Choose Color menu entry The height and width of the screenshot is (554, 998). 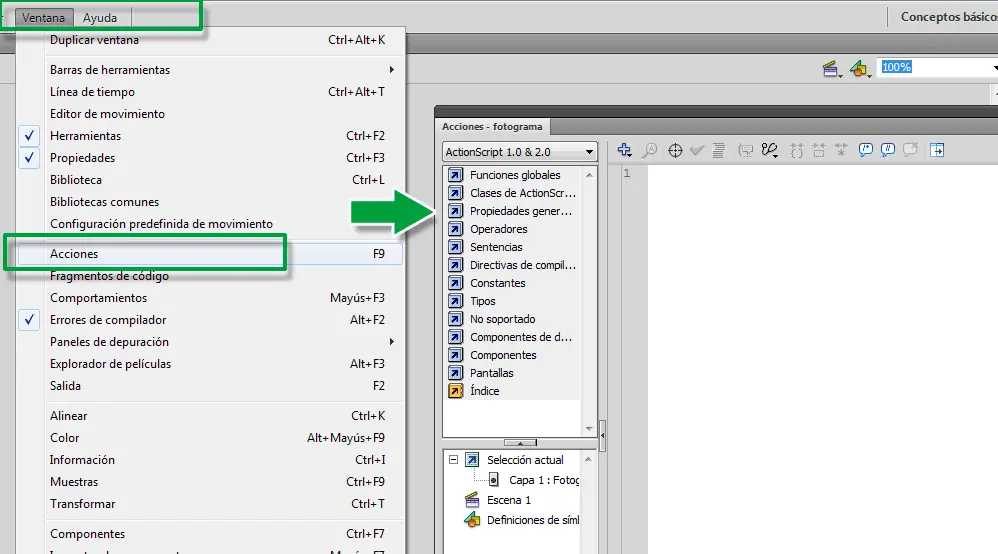[x=211, y=437]
